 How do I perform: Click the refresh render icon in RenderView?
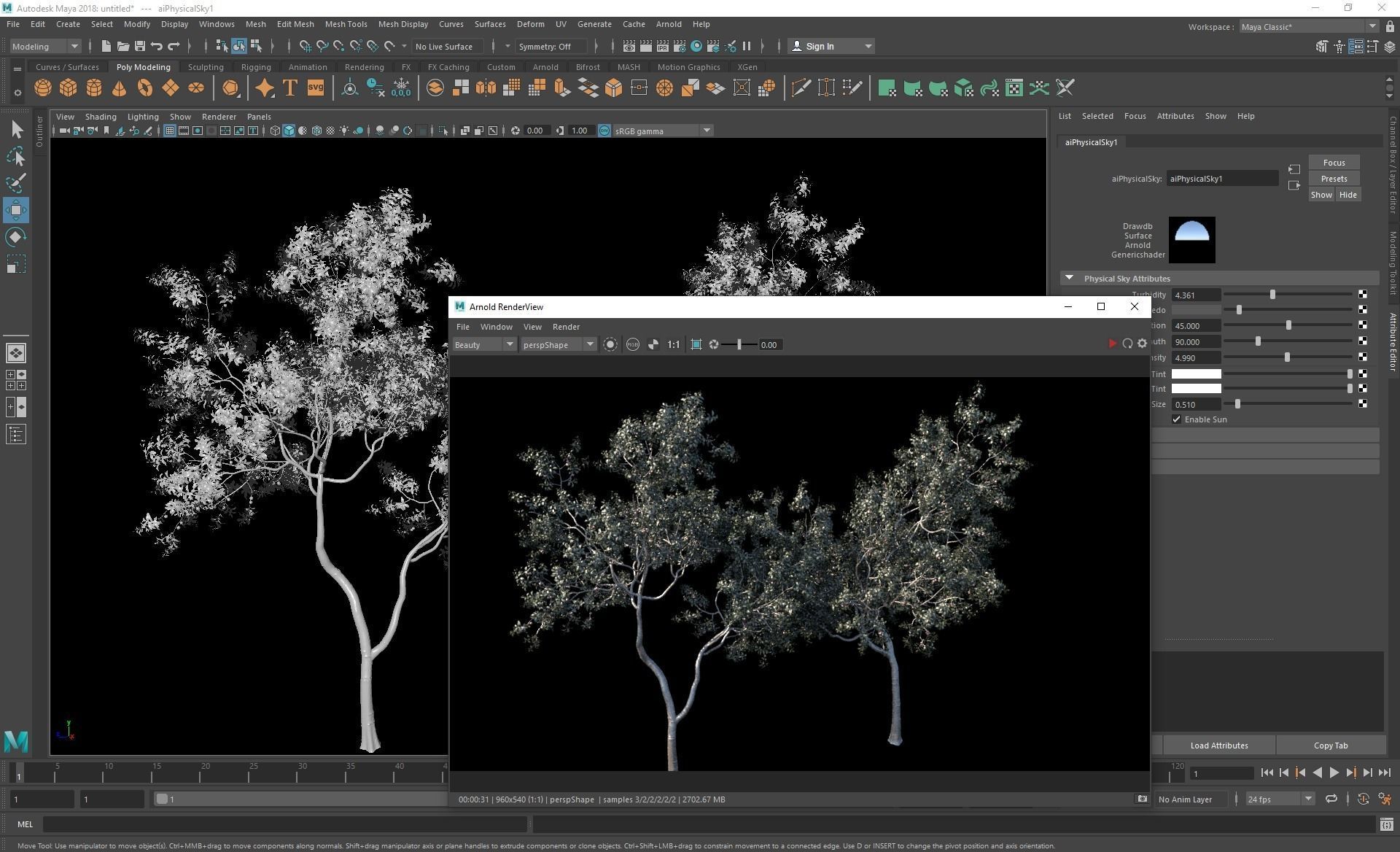[x=1127, y=344]
